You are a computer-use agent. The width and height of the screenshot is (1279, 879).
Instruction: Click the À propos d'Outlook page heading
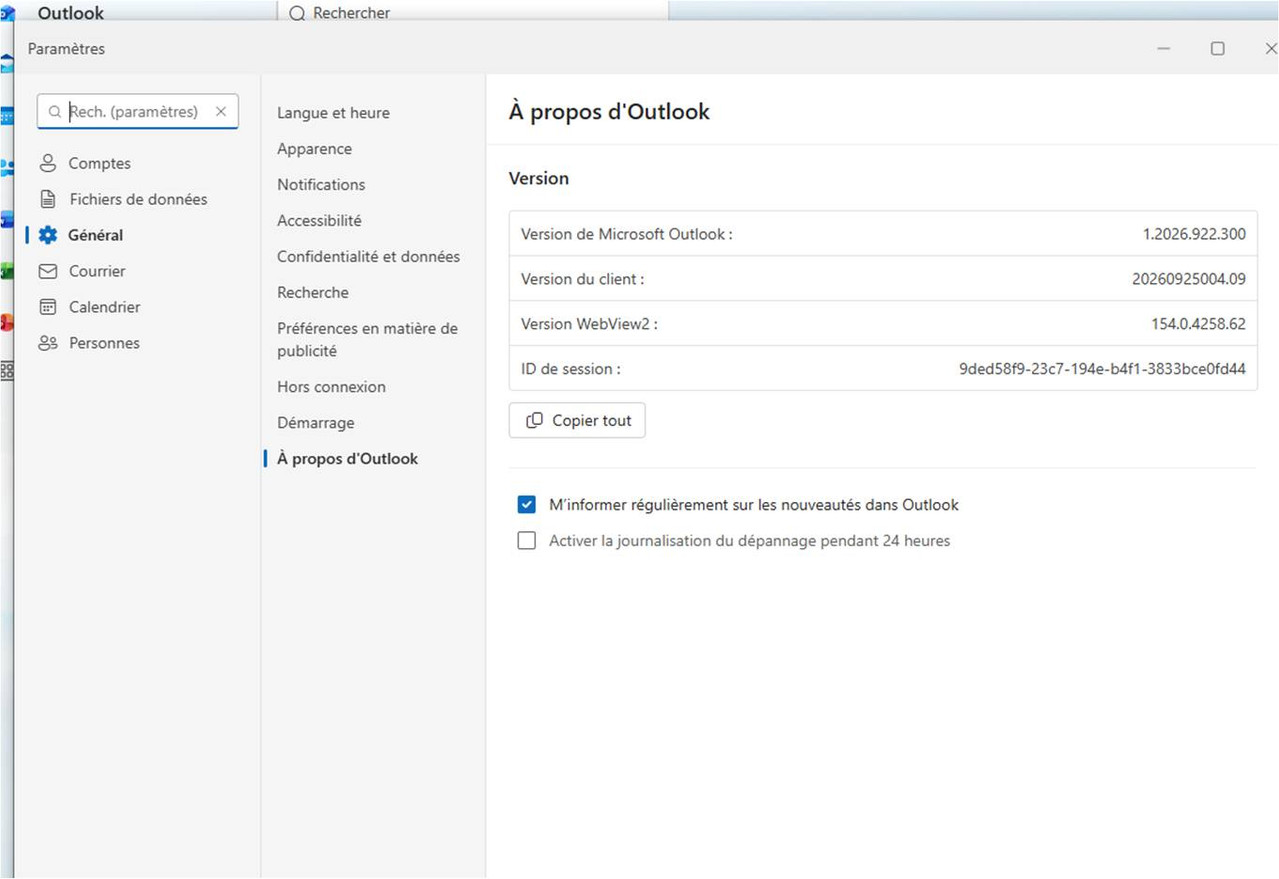(609, 111)
